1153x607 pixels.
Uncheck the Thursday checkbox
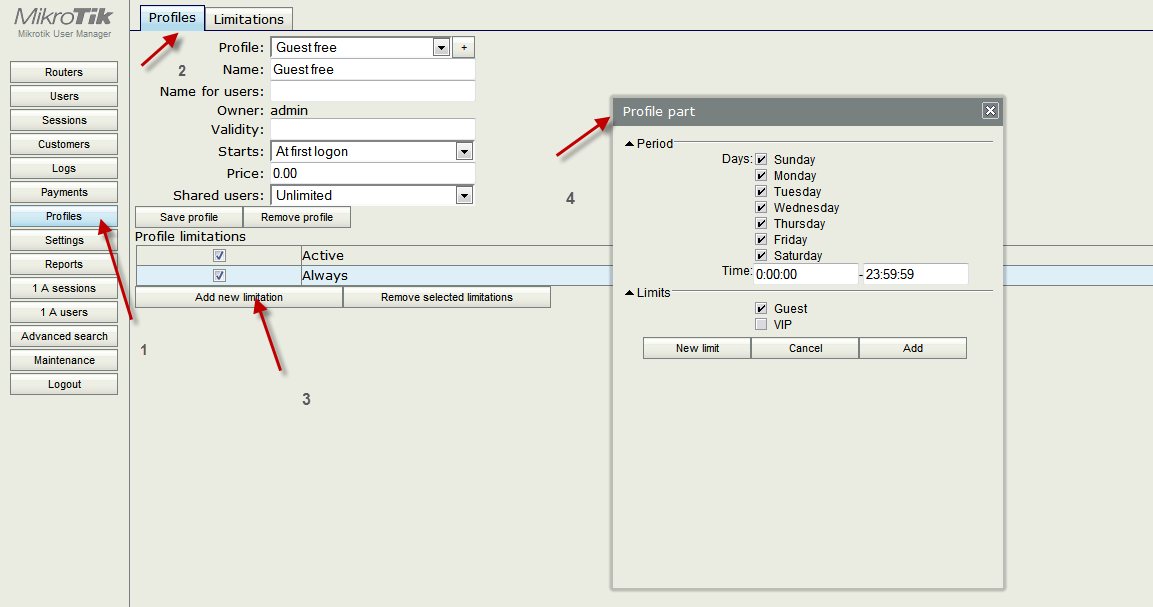tap(761, 223)
